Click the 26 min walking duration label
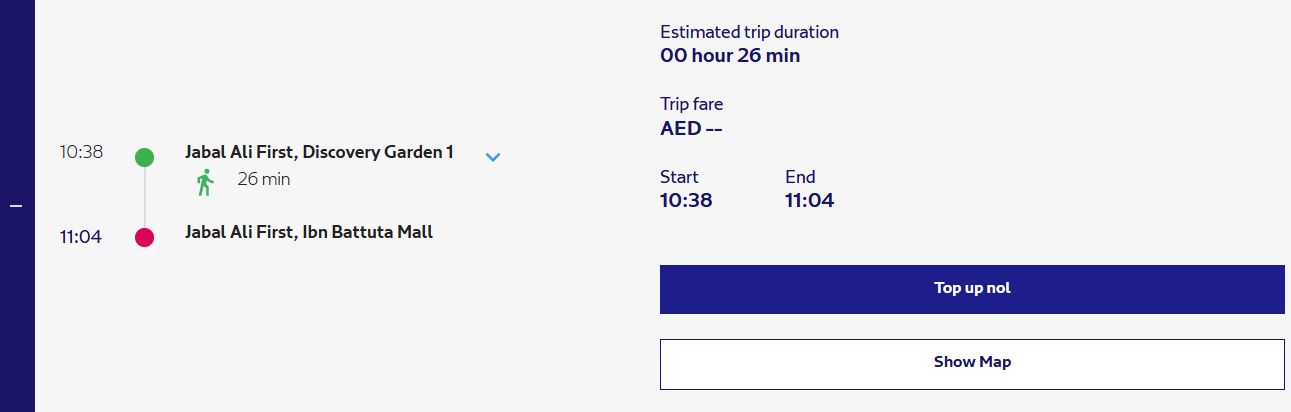This screenshot has width=1291, height=412. pyautogui.click(x=263, y=180)
